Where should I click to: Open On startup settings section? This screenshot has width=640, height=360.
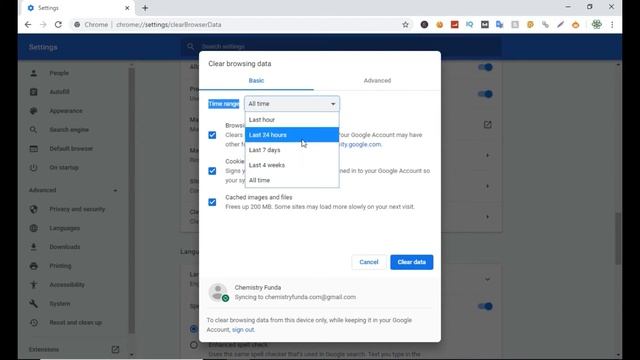pos(64,167)
